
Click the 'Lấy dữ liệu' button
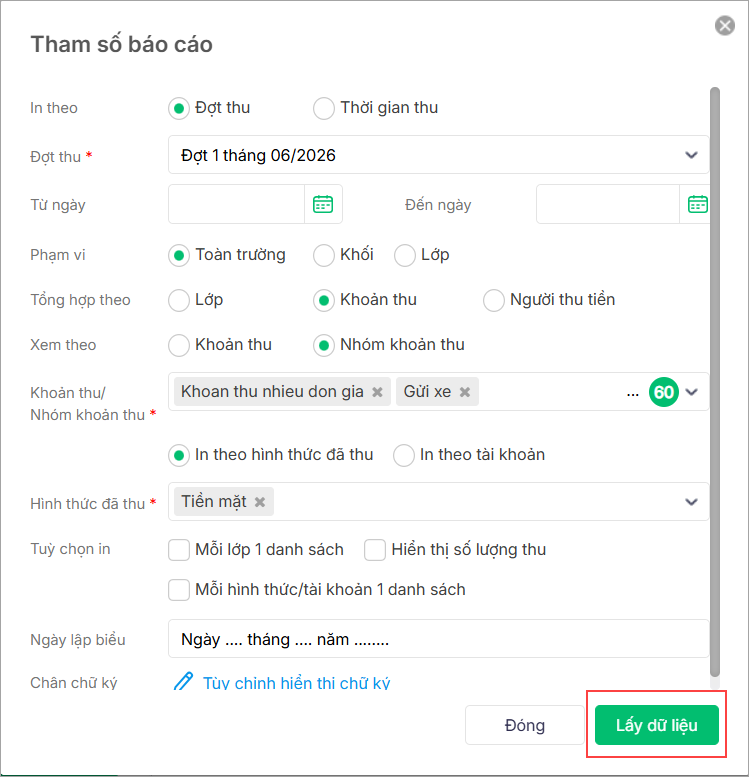pos(656,725)
